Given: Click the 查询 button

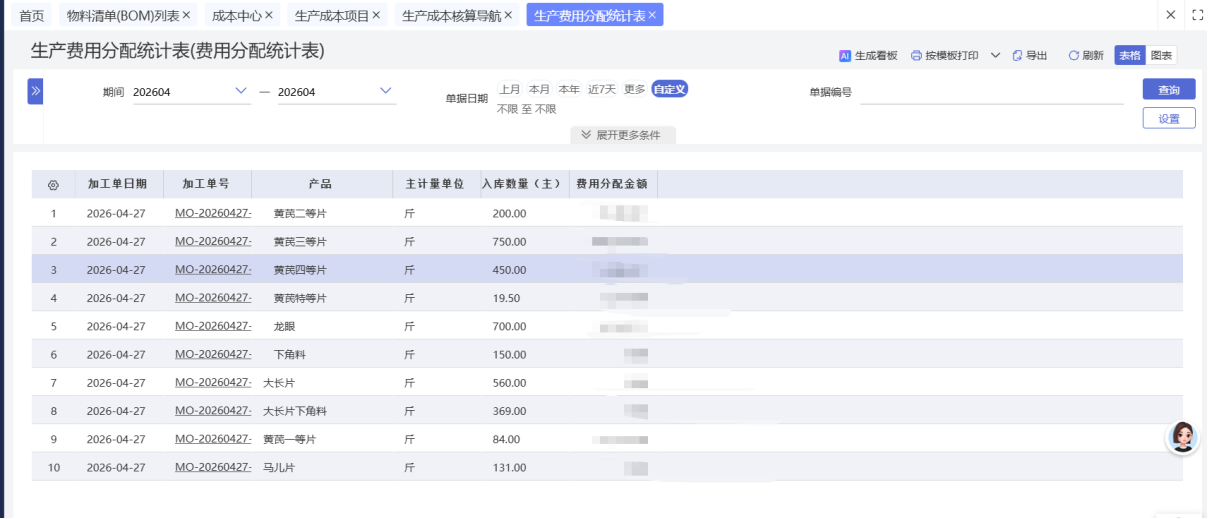Looking at the screenshot, I should click(x=1169, y=90).
